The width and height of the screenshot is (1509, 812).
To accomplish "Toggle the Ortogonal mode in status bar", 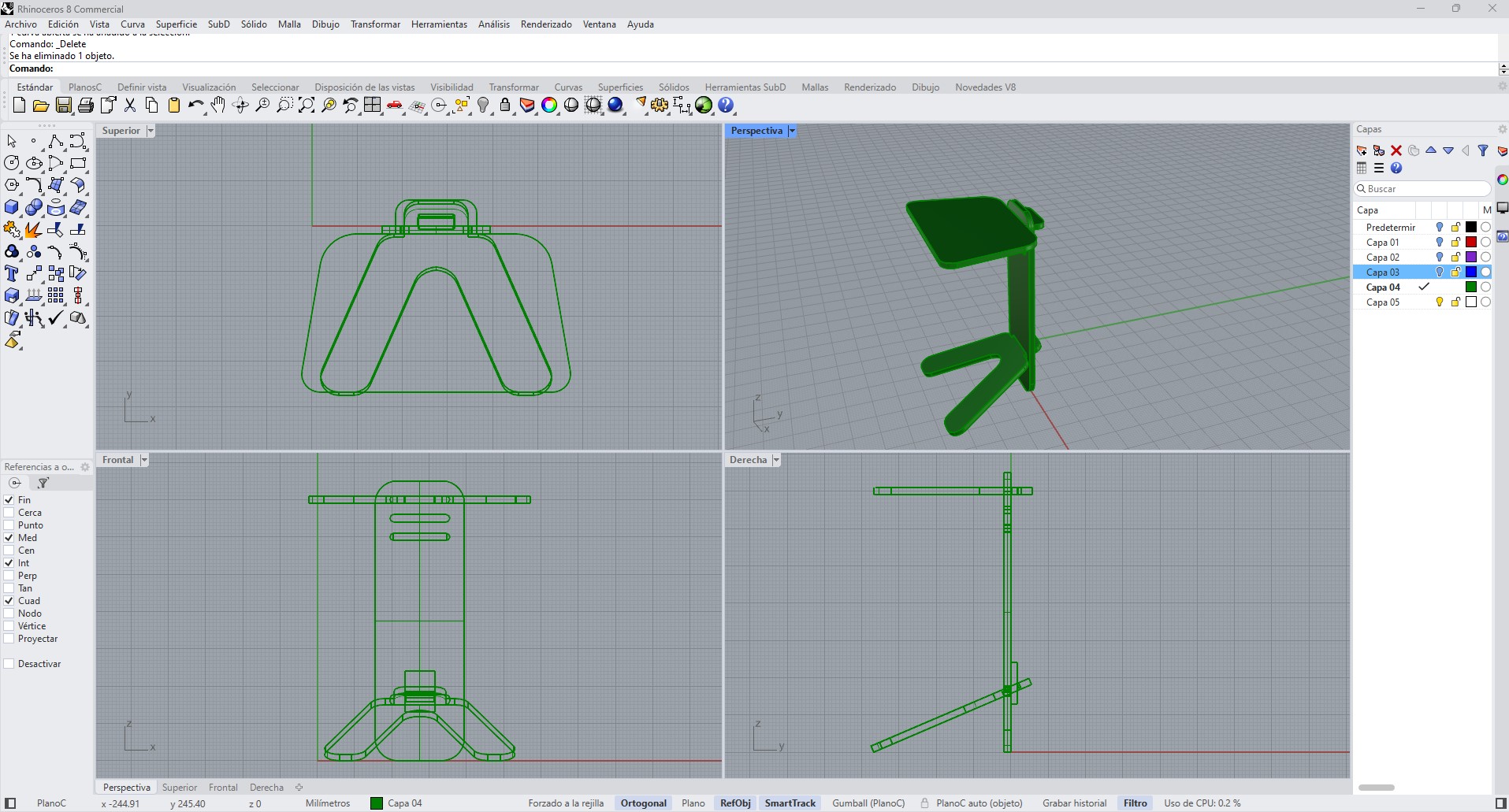I will point(643,803).
